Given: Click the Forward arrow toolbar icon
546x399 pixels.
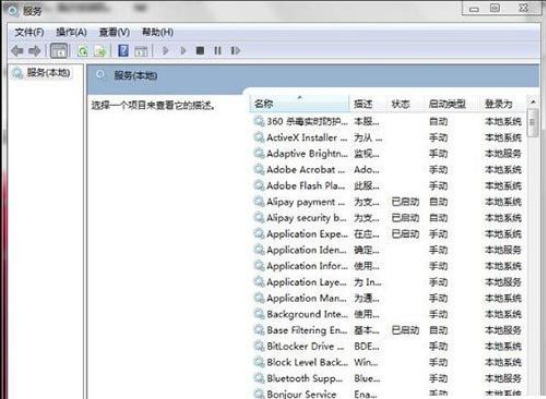Looking at the screenshot, I should 34,51.
